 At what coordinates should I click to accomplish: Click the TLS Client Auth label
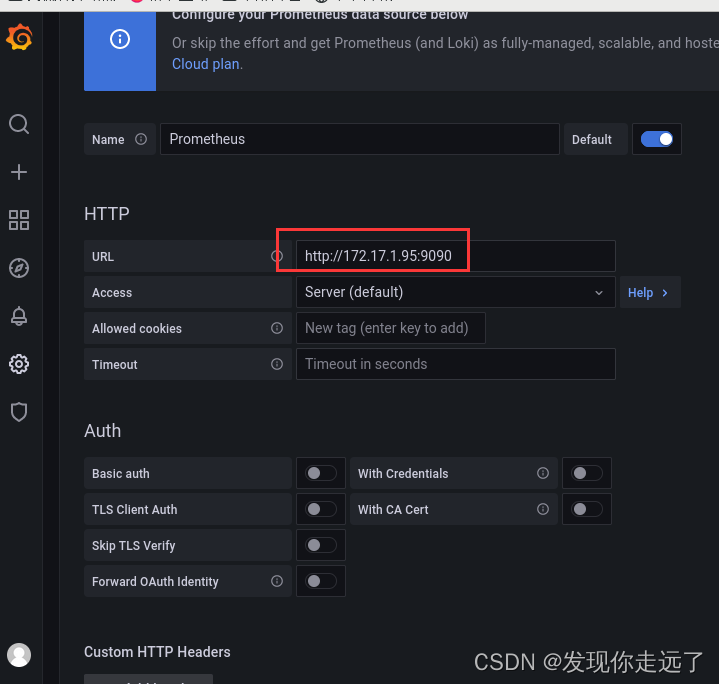coord(134,509)
